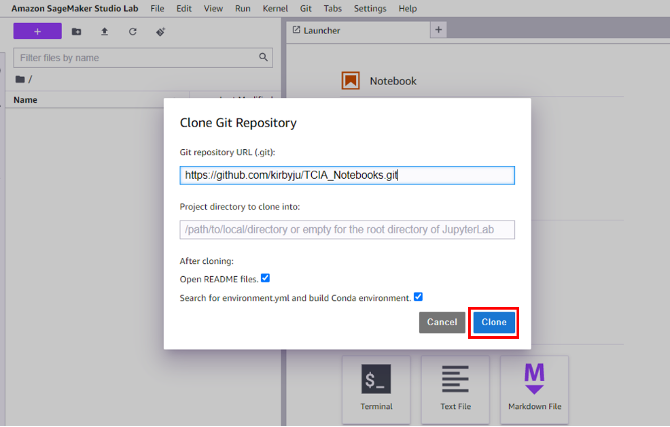
Task: Click the Git repository URL input field
Action: pos(347,175)
